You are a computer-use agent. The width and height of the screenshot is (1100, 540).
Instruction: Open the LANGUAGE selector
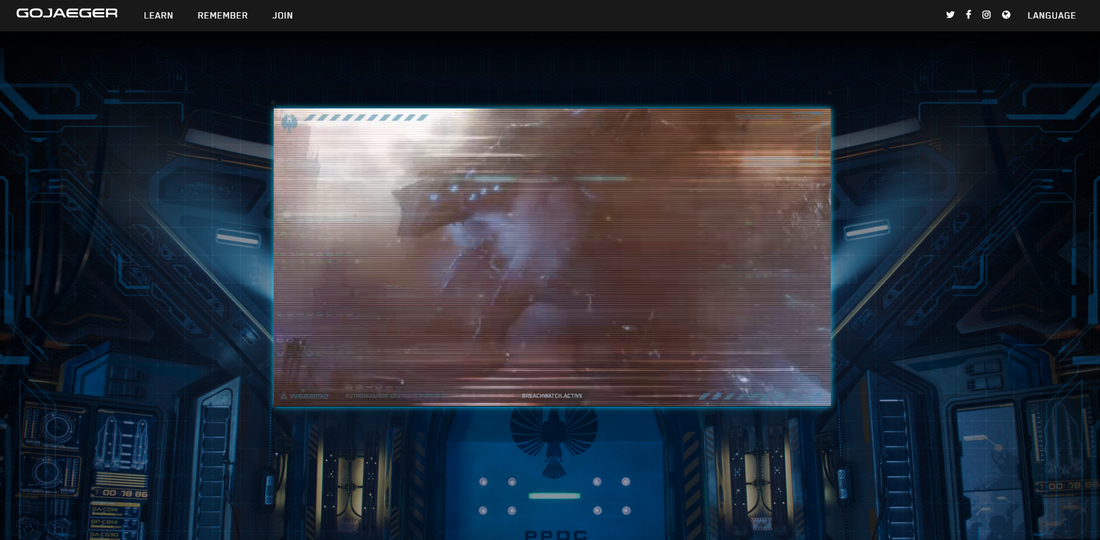click(1051, 15)
